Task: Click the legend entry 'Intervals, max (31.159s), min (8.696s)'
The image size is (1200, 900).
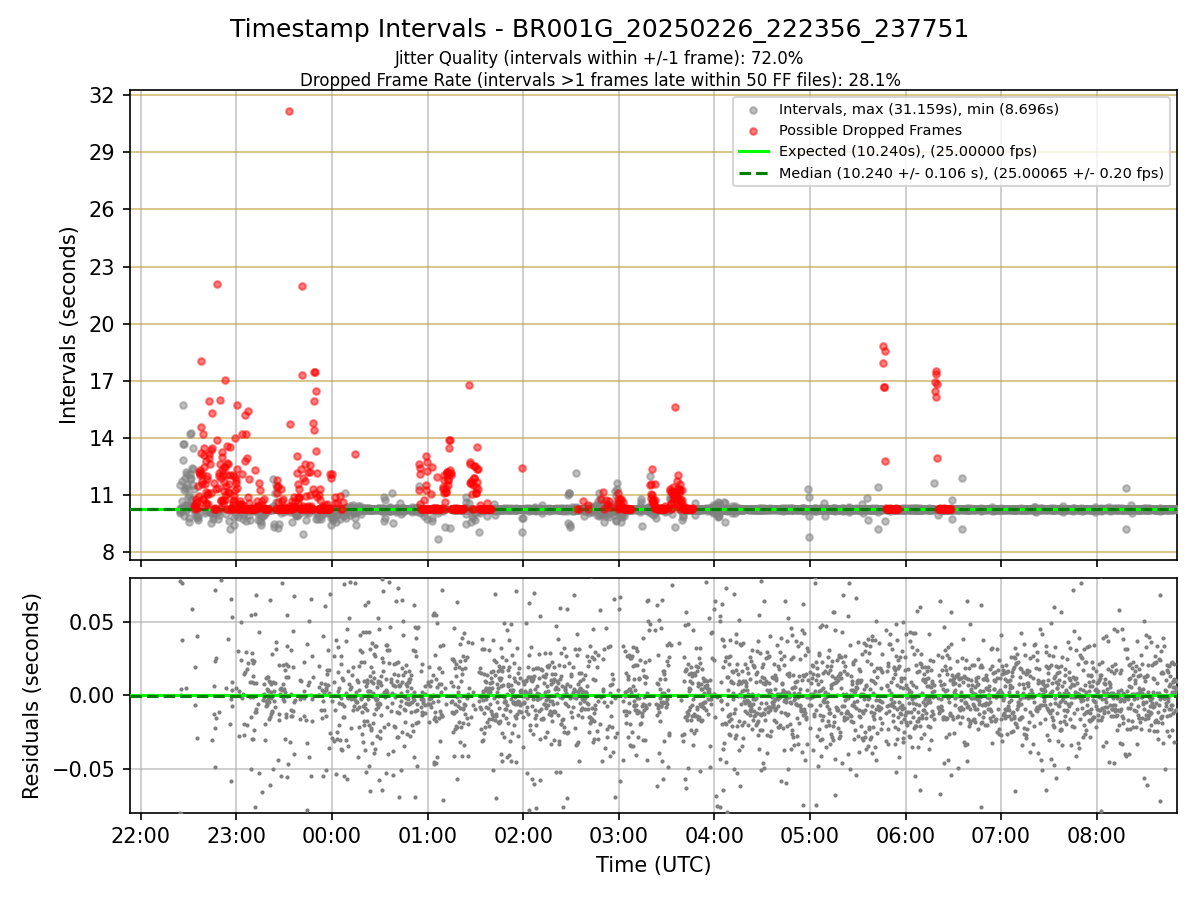Action: [x=918, y=109]
